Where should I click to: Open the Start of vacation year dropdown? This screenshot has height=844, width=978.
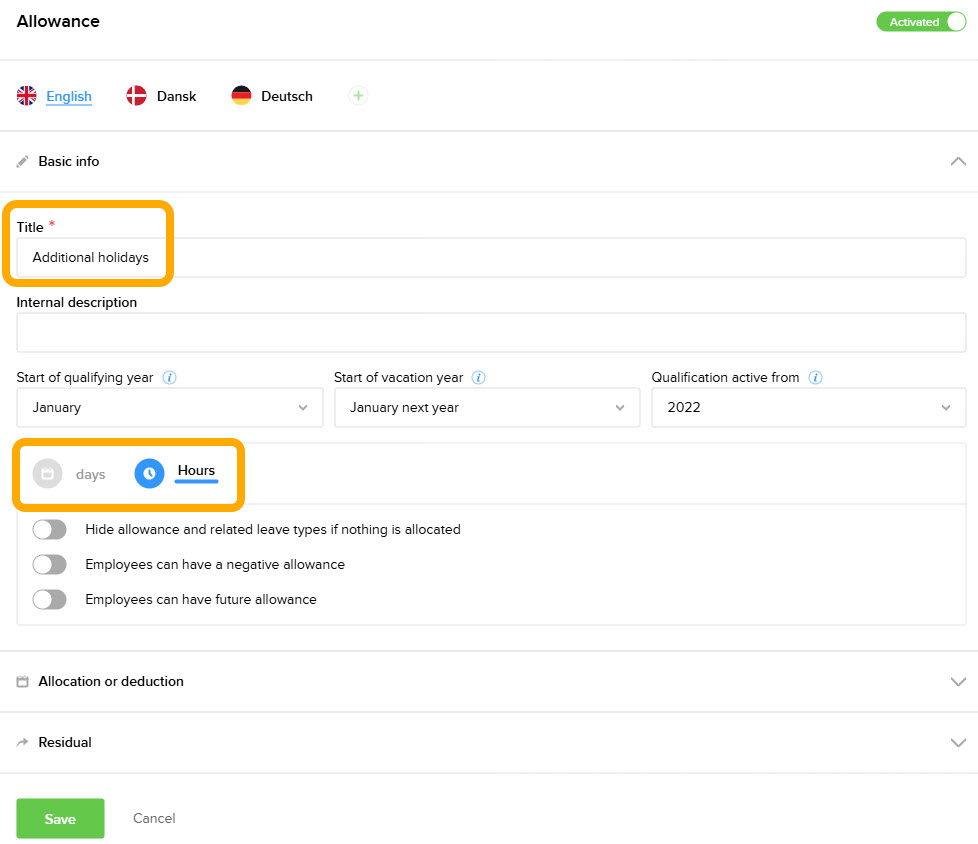pyautogui.click(x=486, y=408)
